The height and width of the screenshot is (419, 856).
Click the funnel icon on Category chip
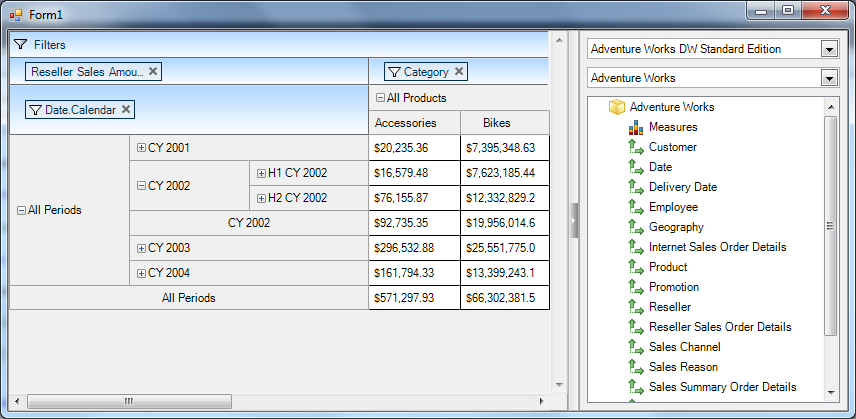click(x=394, y=72)
